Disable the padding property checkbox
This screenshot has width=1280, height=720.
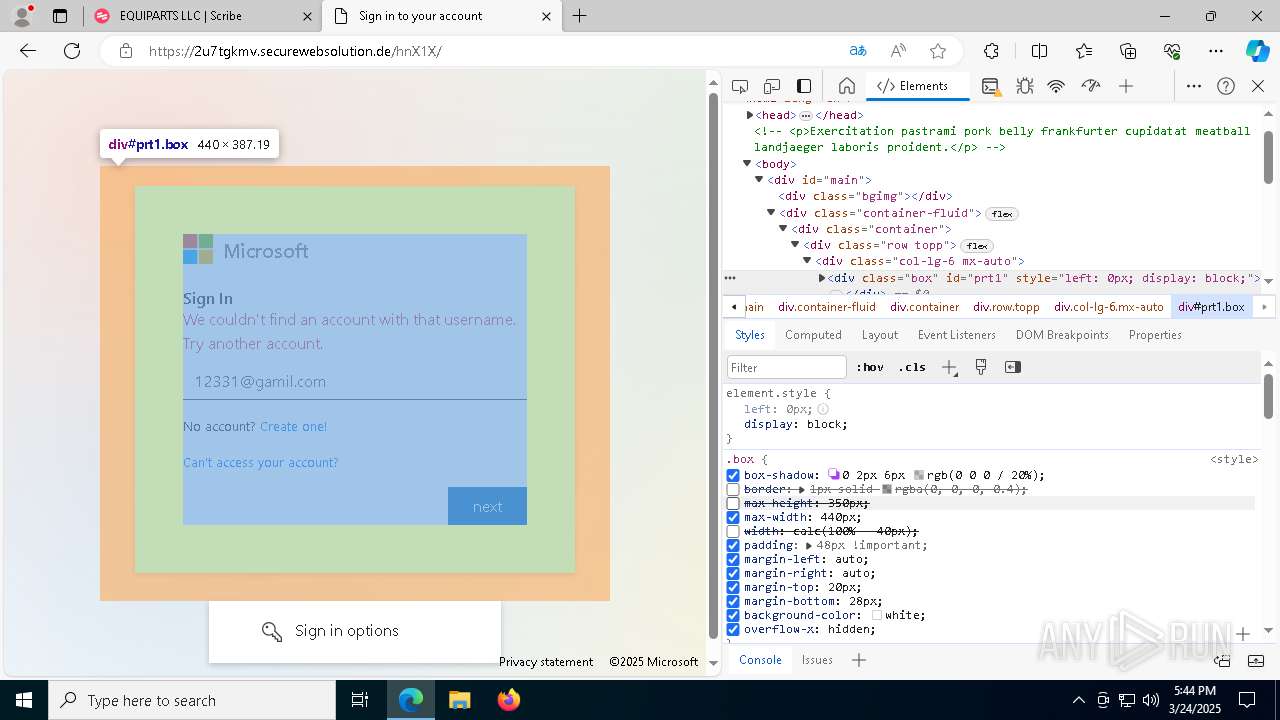(x=733, y=546)
